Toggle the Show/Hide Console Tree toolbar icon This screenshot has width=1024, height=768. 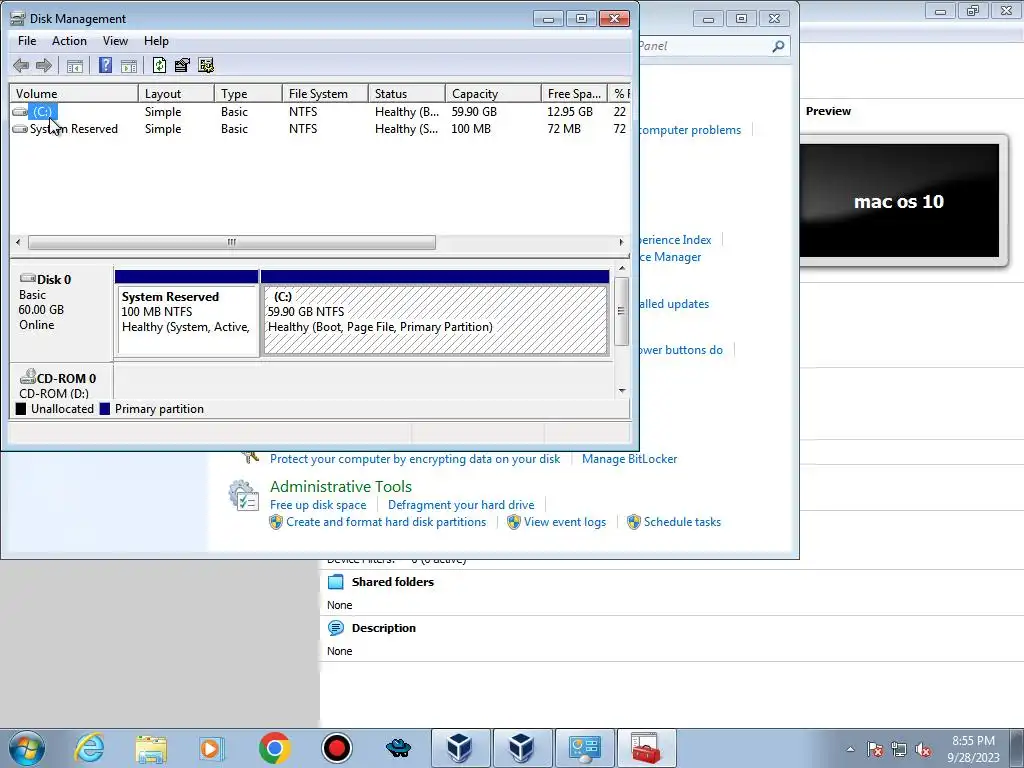pyautogui.click(x=75, y=65)
